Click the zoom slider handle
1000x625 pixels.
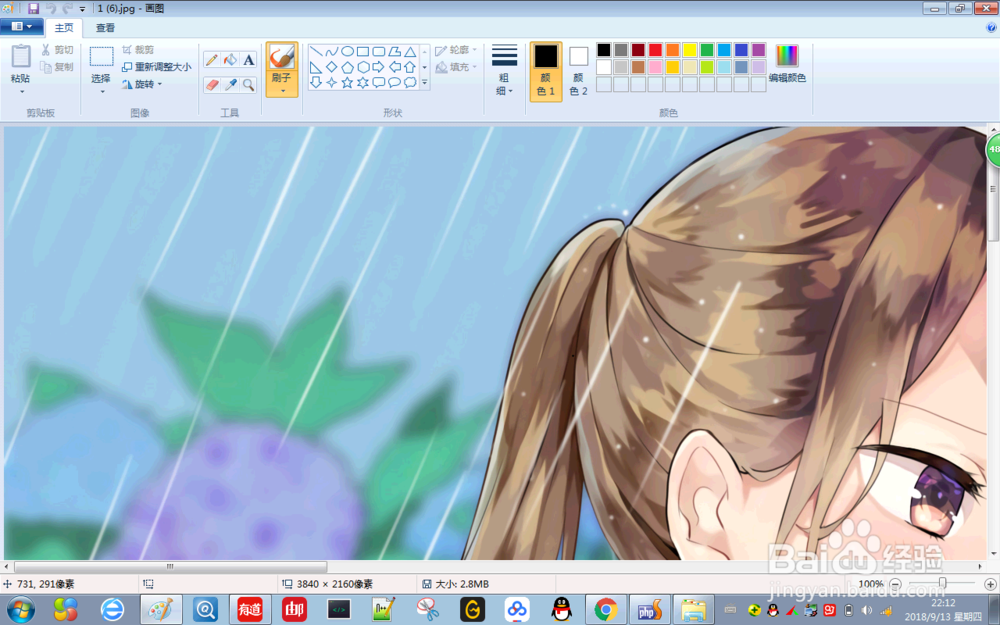click(x=943, y=584)
